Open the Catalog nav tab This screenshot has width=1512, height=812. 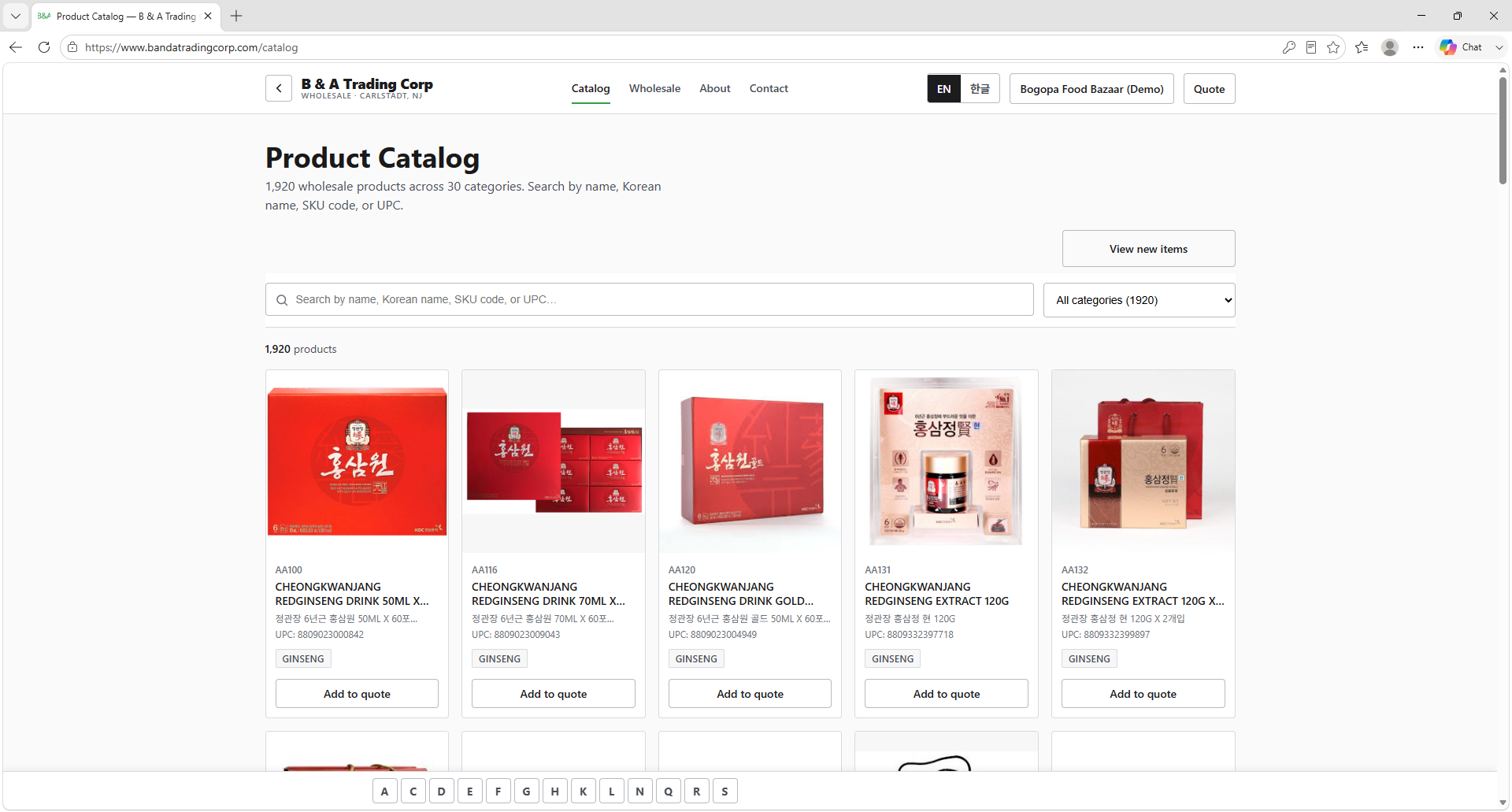pyautogui.click(x=591, y=88)
